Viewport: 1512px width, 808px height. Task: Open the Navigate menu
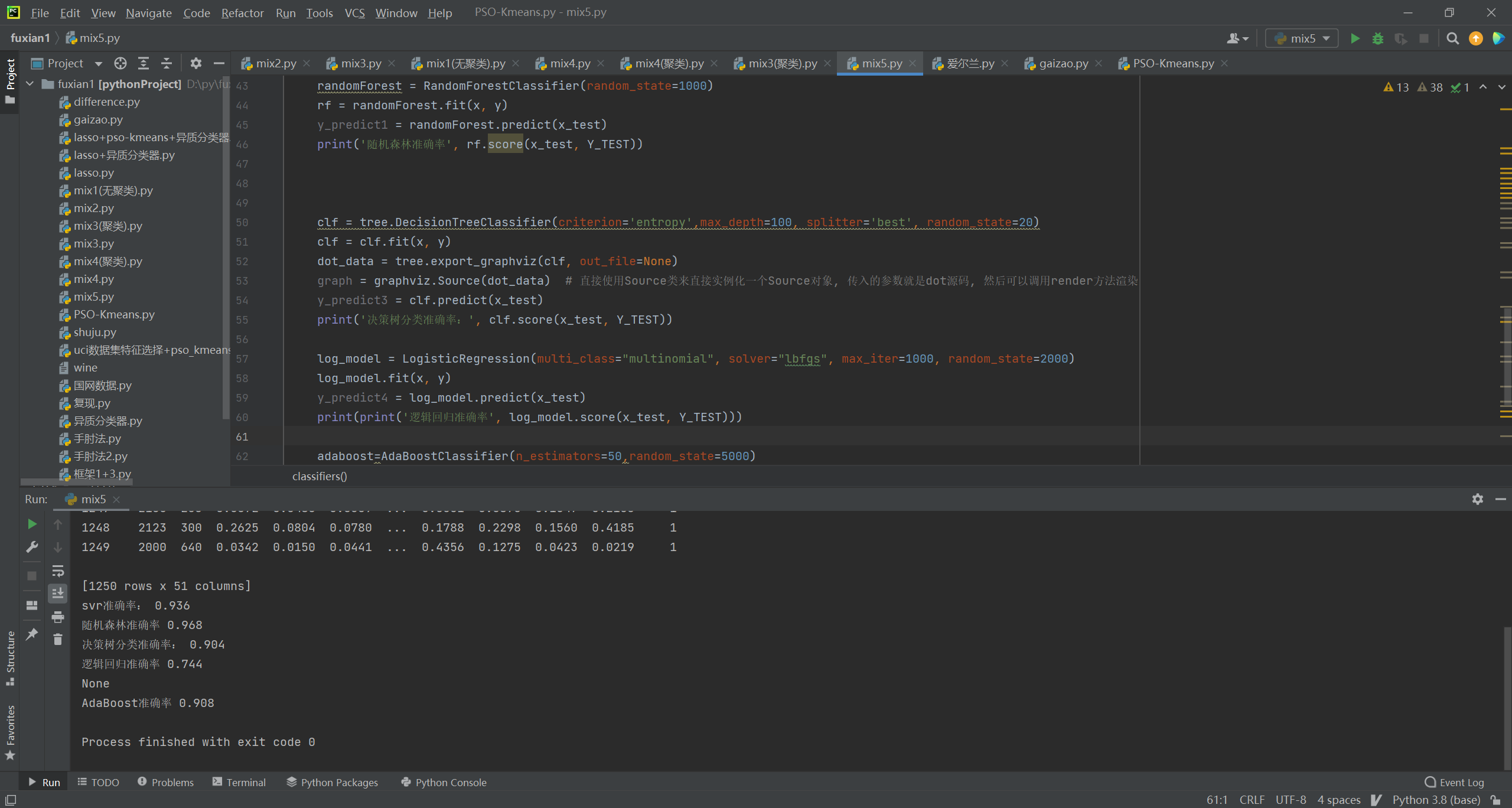click(x=148, y=12)
